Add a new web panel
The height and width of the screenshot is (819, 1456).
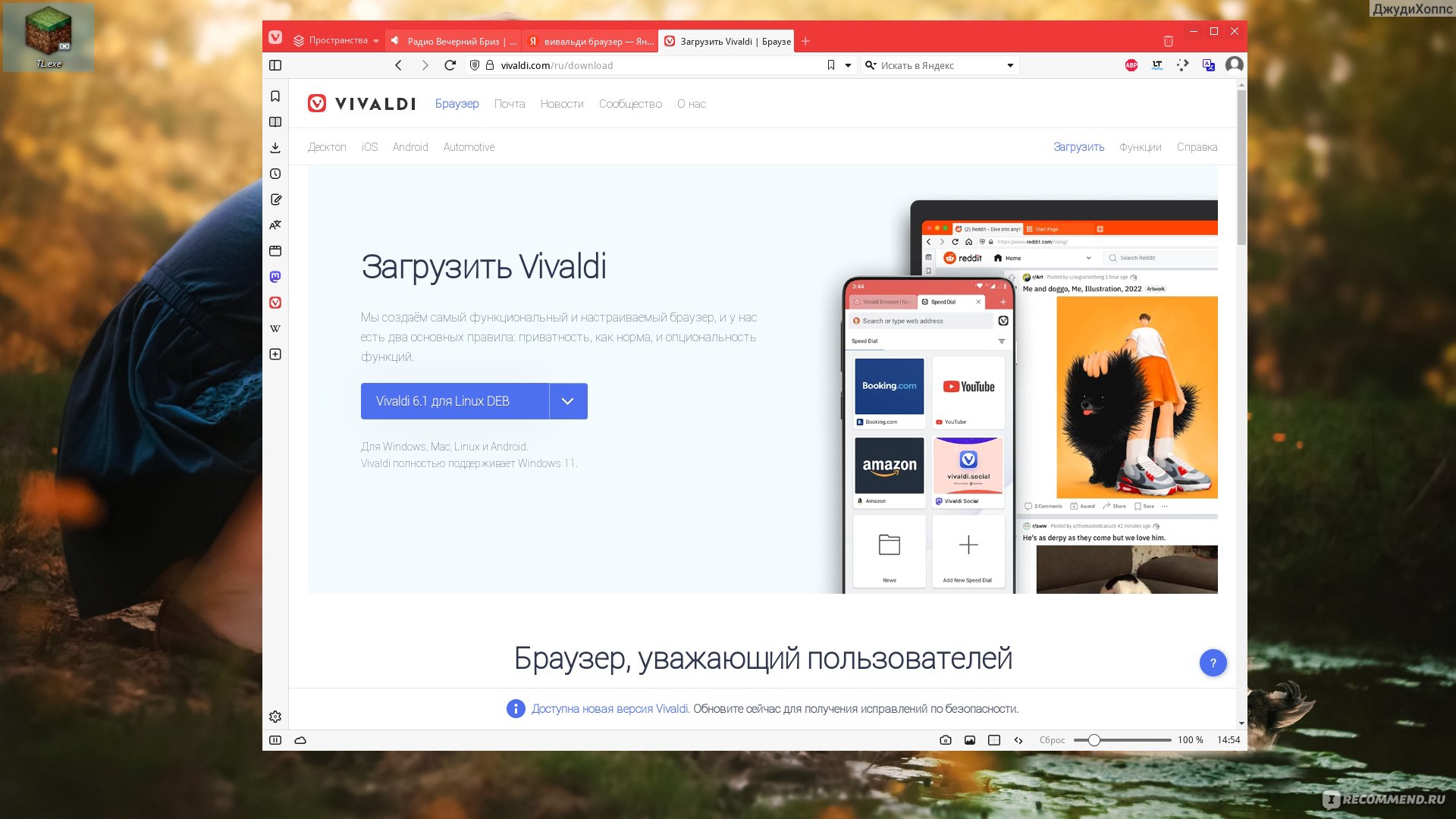275,354
